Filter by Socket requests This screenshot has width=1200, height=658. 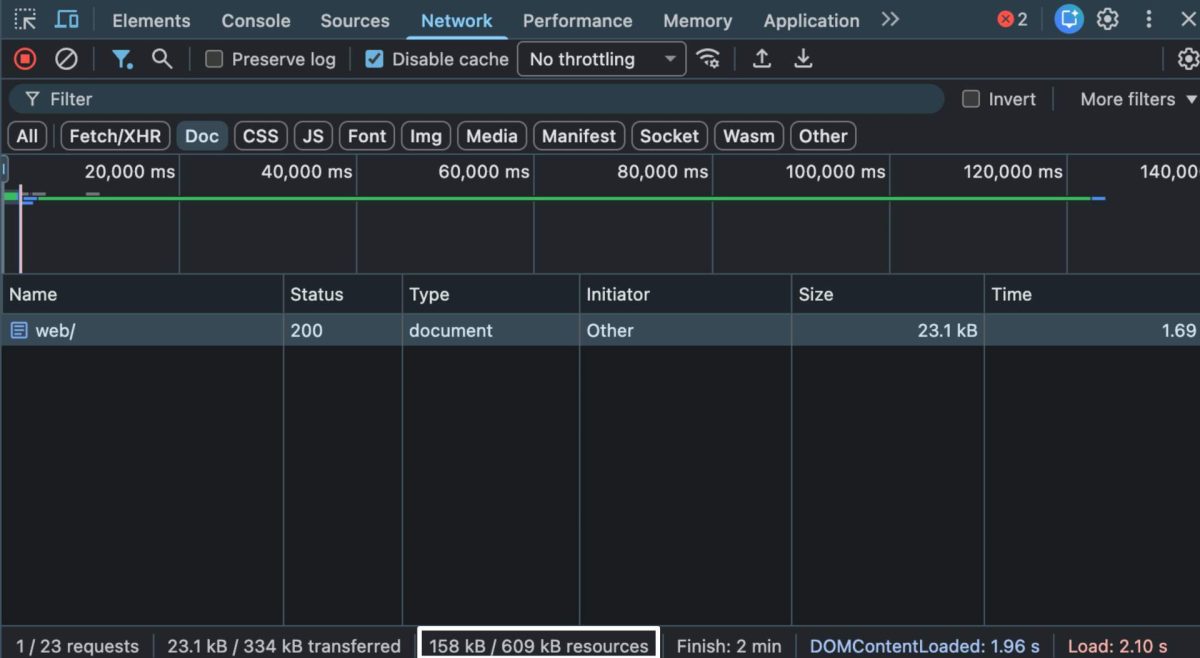coord(669,136)
